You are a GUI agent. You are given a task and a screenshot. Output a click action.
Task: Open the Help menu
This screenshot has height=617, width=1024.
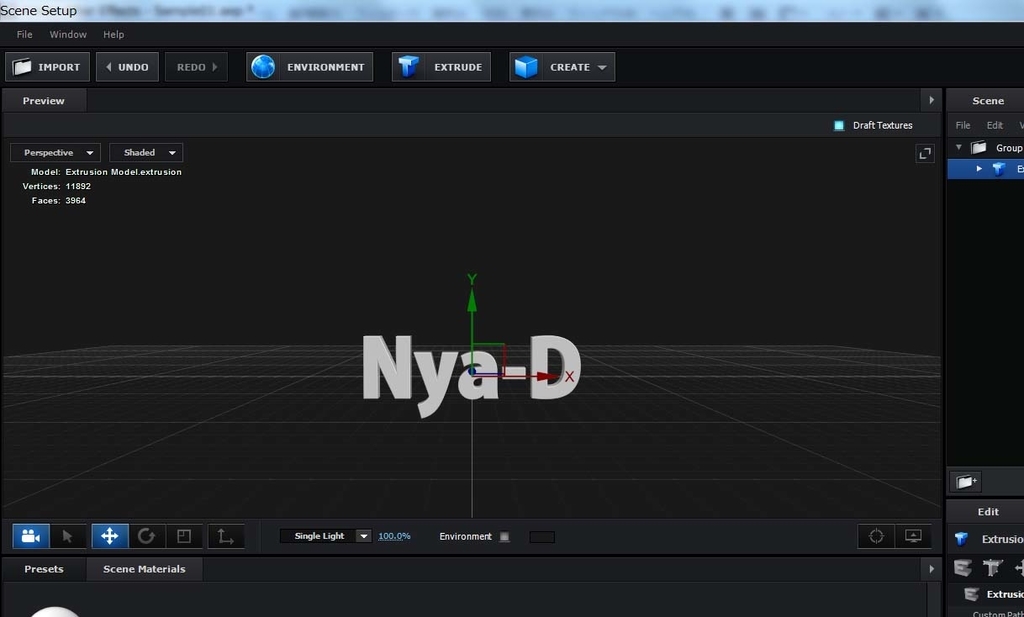click(114, 35)
